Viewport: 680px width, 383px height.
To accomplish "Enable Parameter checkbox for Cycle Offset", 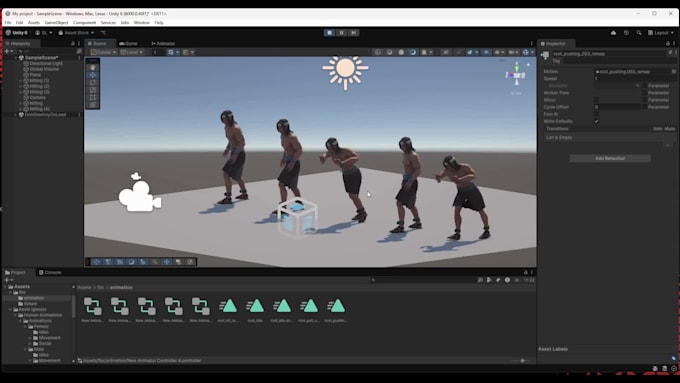I will (x=644, y=107).
